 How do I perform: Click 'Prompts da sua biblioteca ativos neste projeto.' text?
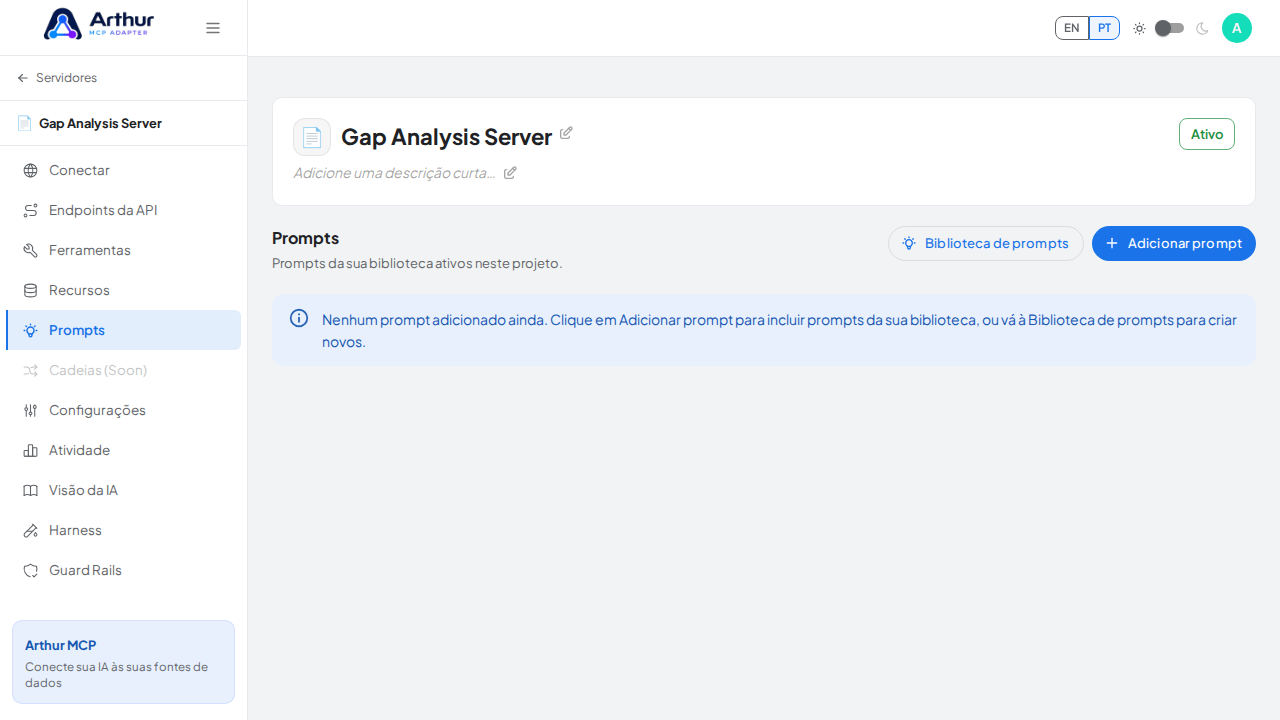click(417, 263)
